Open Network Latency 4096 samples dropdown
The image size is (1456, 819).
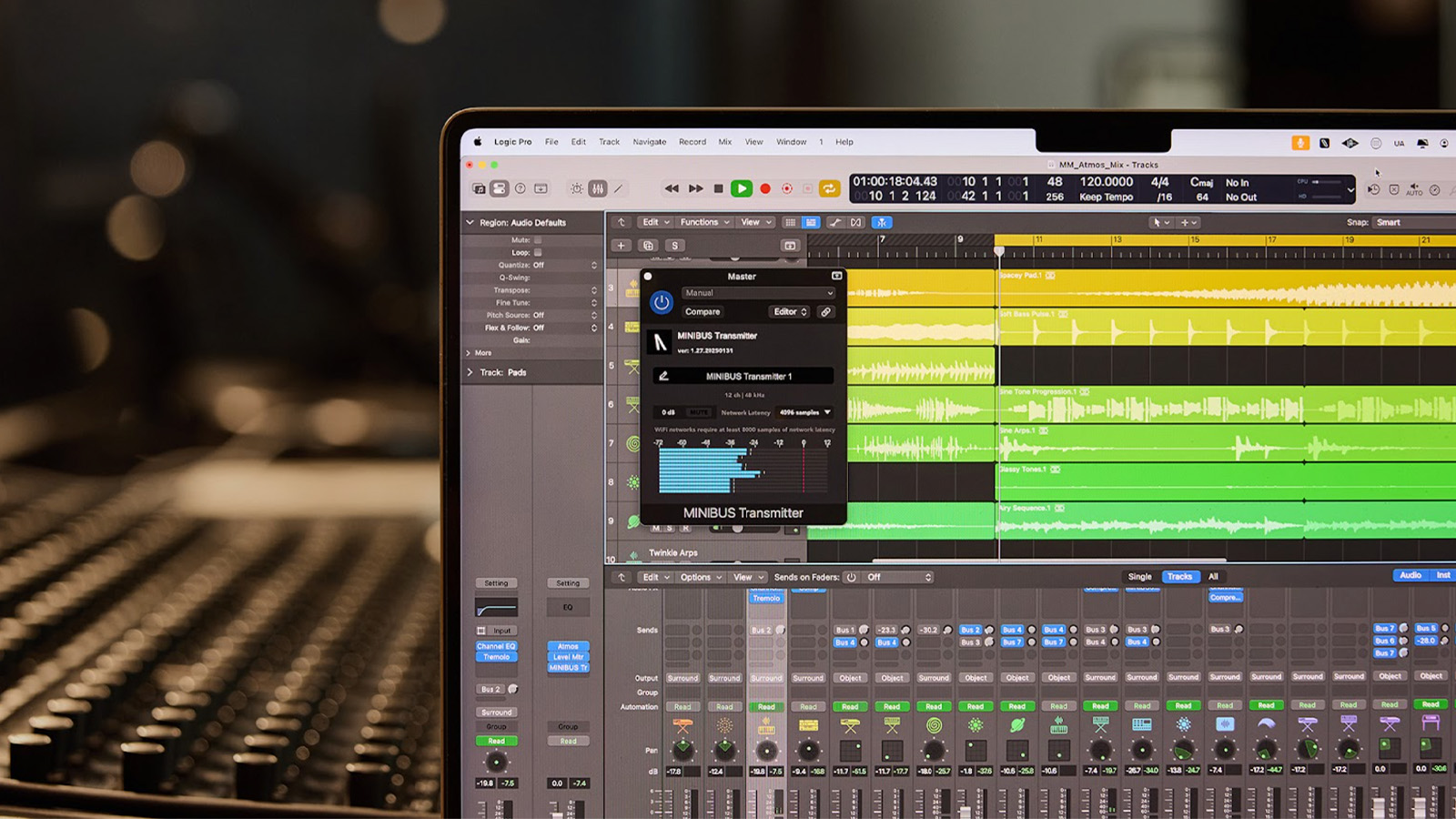click(804, 412)
